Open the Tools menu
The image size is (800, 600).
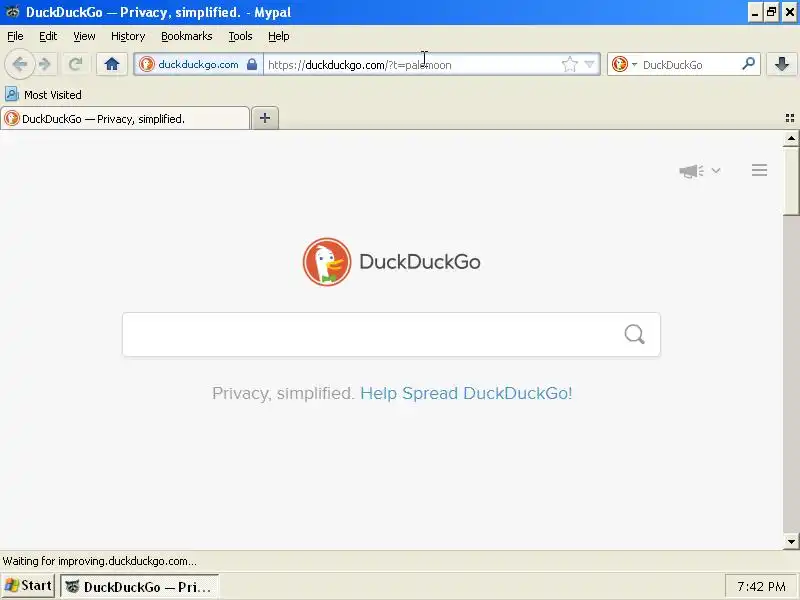(x=240, y=36)
